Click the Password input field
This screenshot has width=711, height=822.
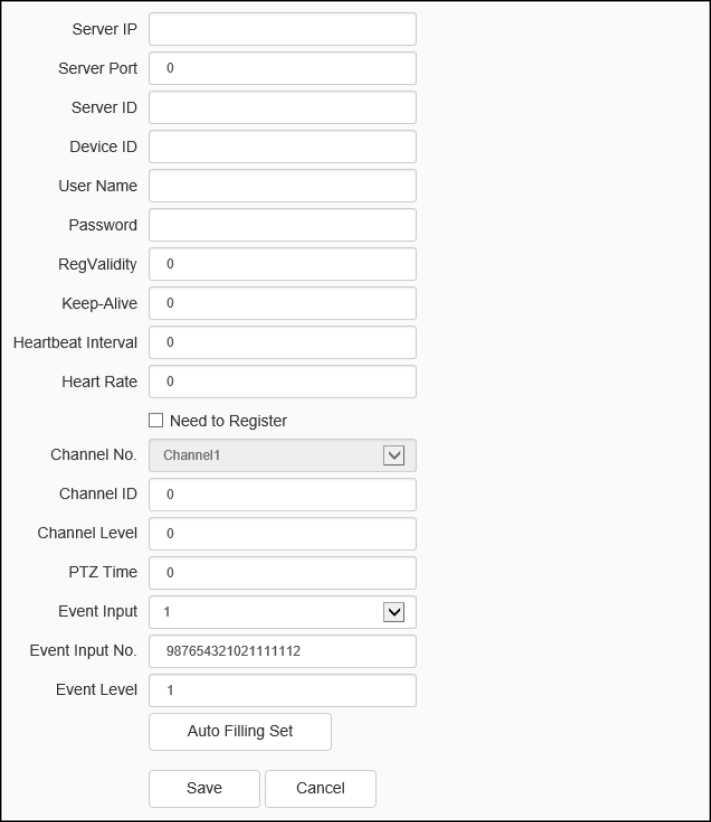pyautogui.click(x=282, y=224)
